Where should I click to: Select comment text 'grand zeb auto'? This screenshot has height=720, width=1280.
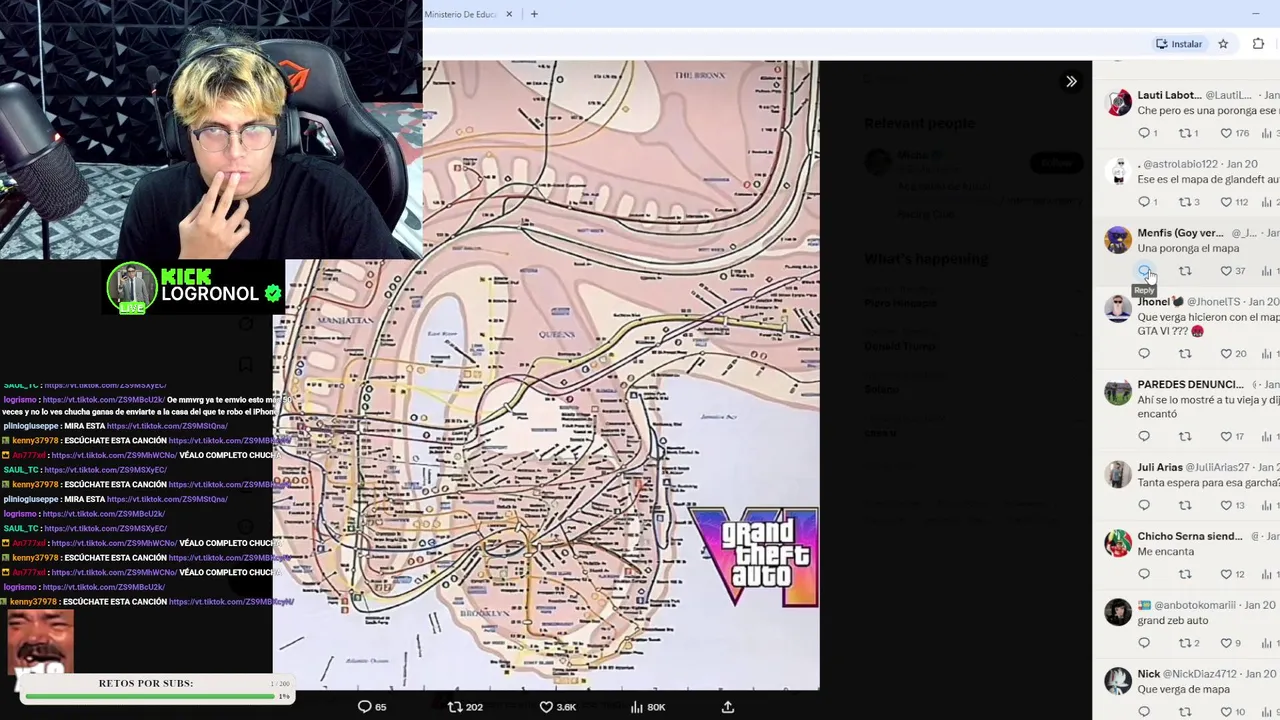point(1173,620)
